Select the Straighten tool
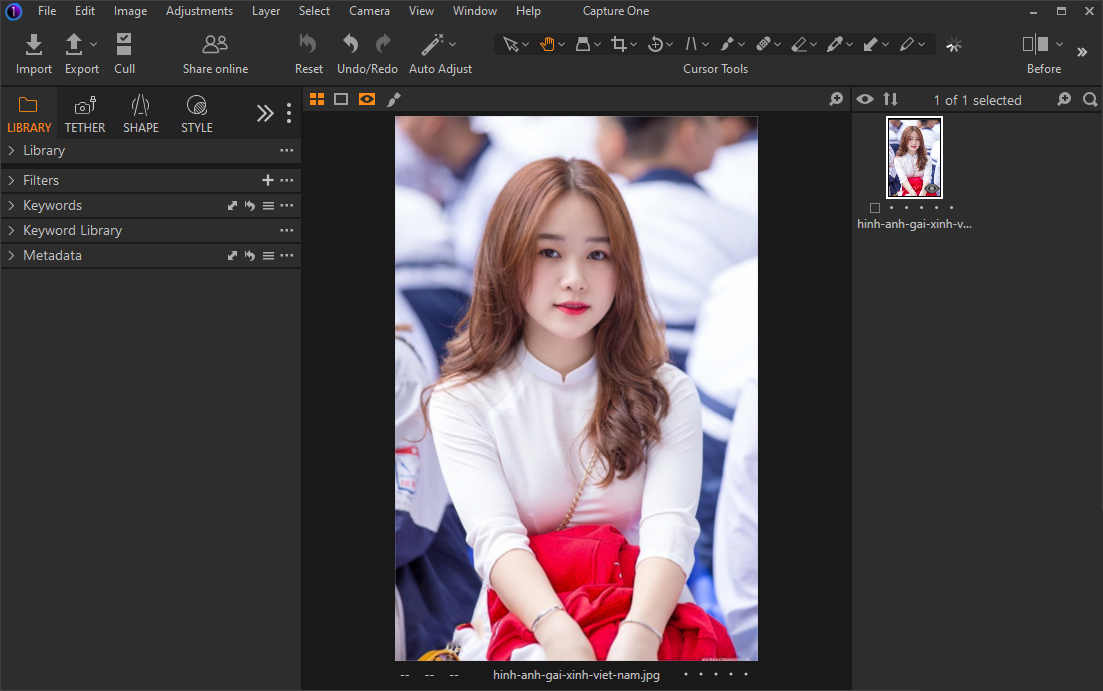 click(691, 44)
